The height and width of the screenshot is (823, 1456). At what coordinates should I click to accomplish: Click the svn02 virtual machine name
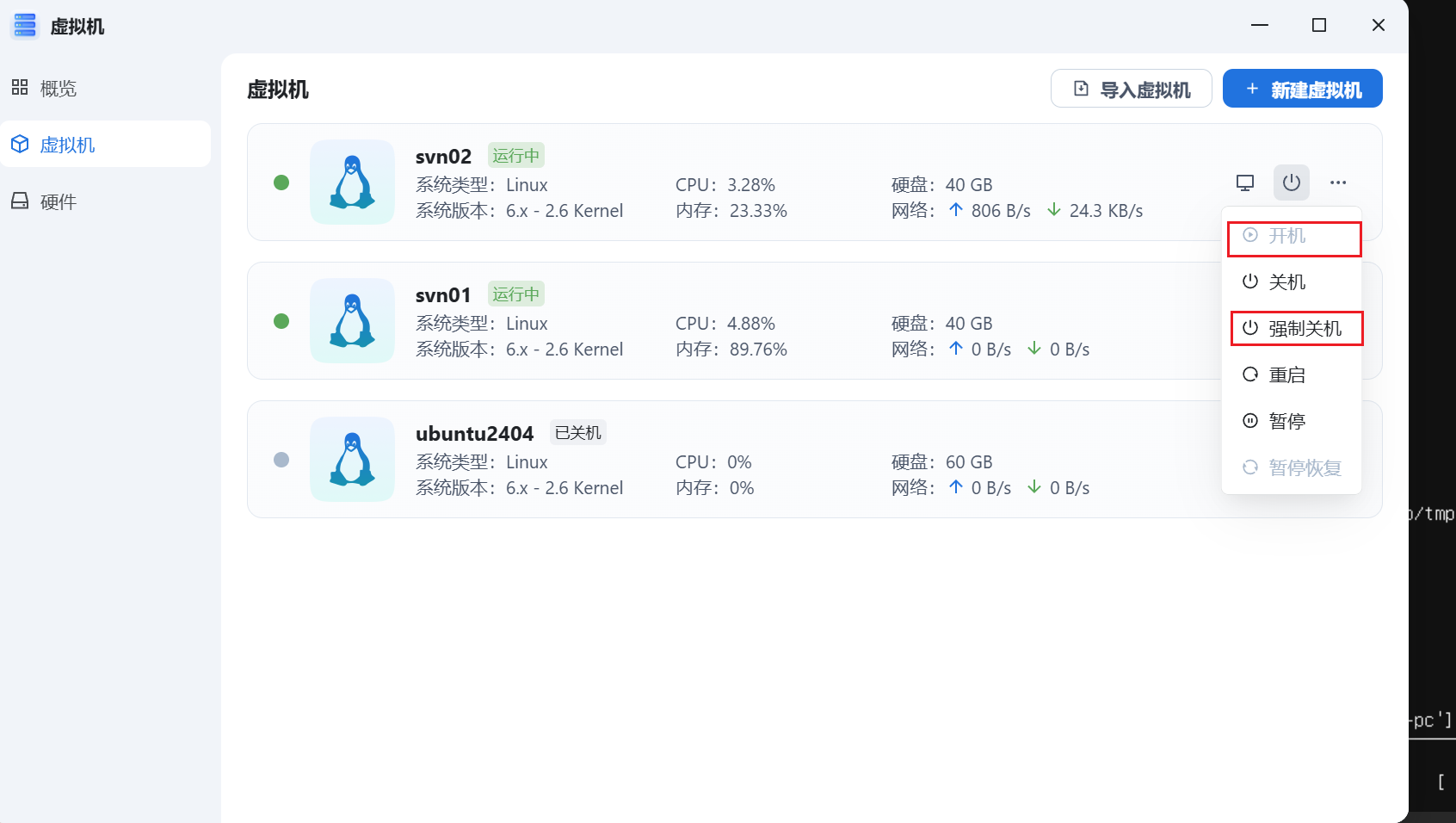tap(443, 157)
